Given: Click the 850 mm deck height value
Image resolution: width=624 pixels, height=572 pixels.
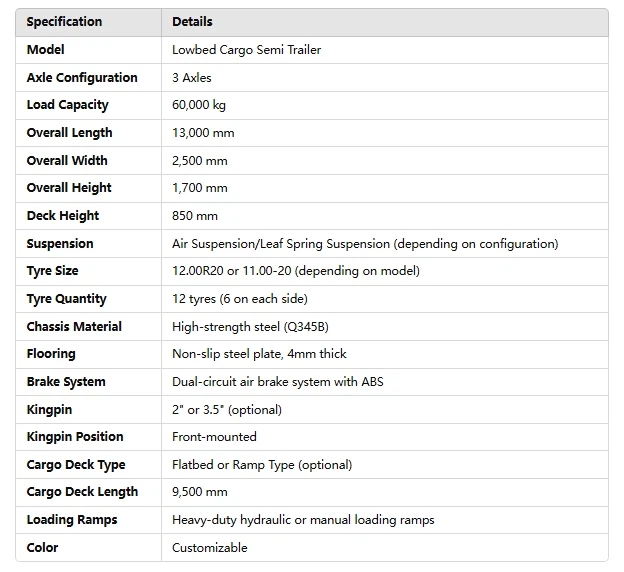Looking at the screenshot, I should point(194,216).
